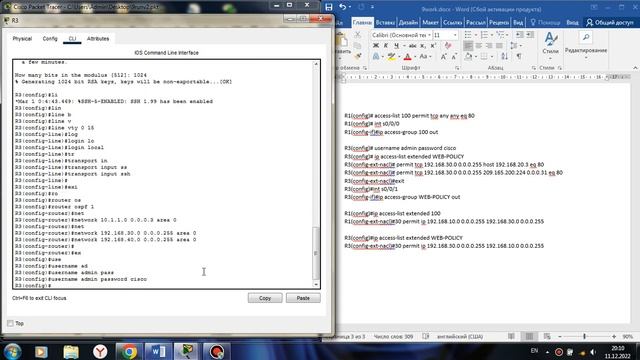Open text effects options
The width and height of the screenshot is (640, 360).
pos(376,57)
